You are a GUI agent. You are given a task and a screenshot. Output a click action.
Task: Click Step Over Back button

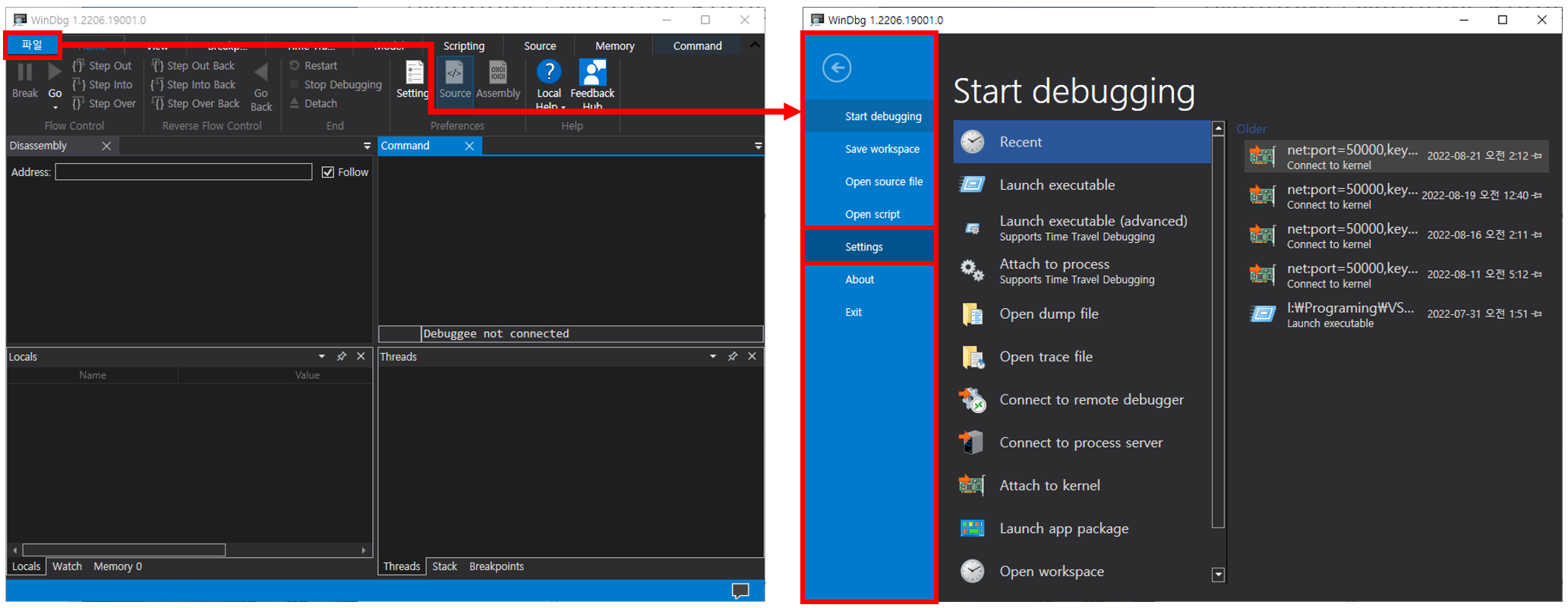[196, 103]
